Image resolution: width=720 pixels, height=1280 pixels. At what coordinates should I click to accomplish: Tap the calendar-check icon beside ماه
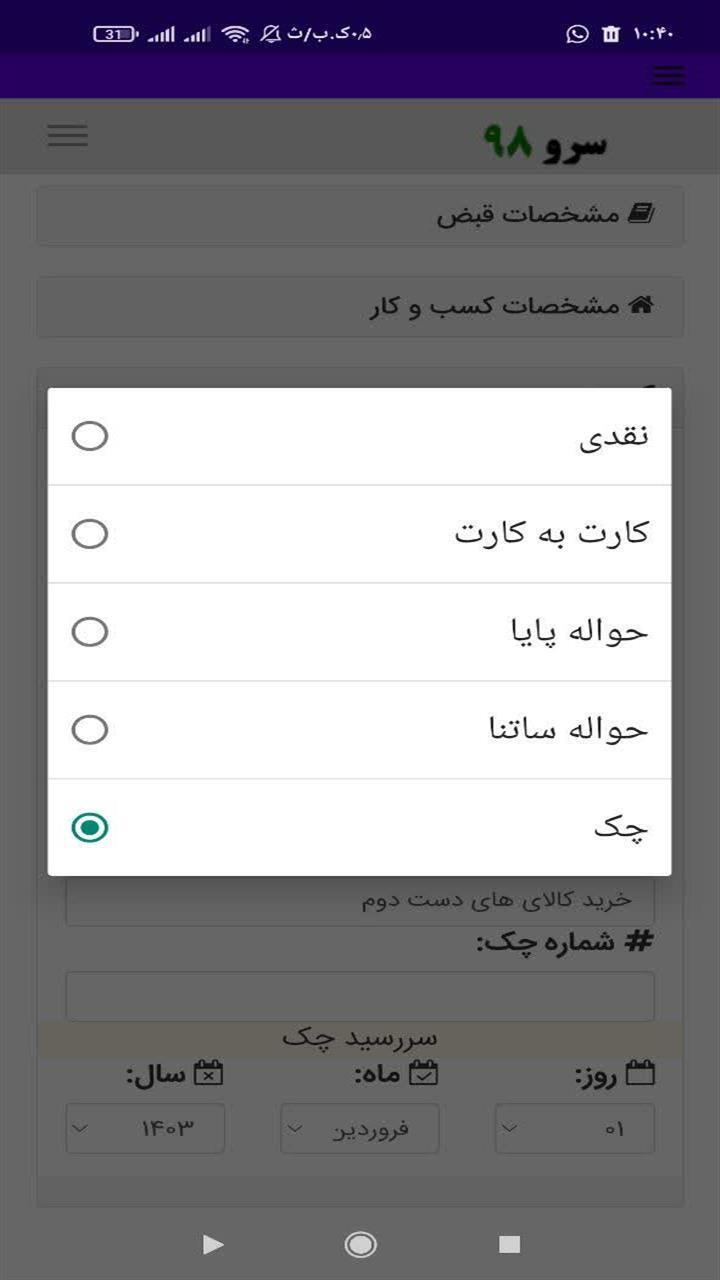(x=424, y=1074)
